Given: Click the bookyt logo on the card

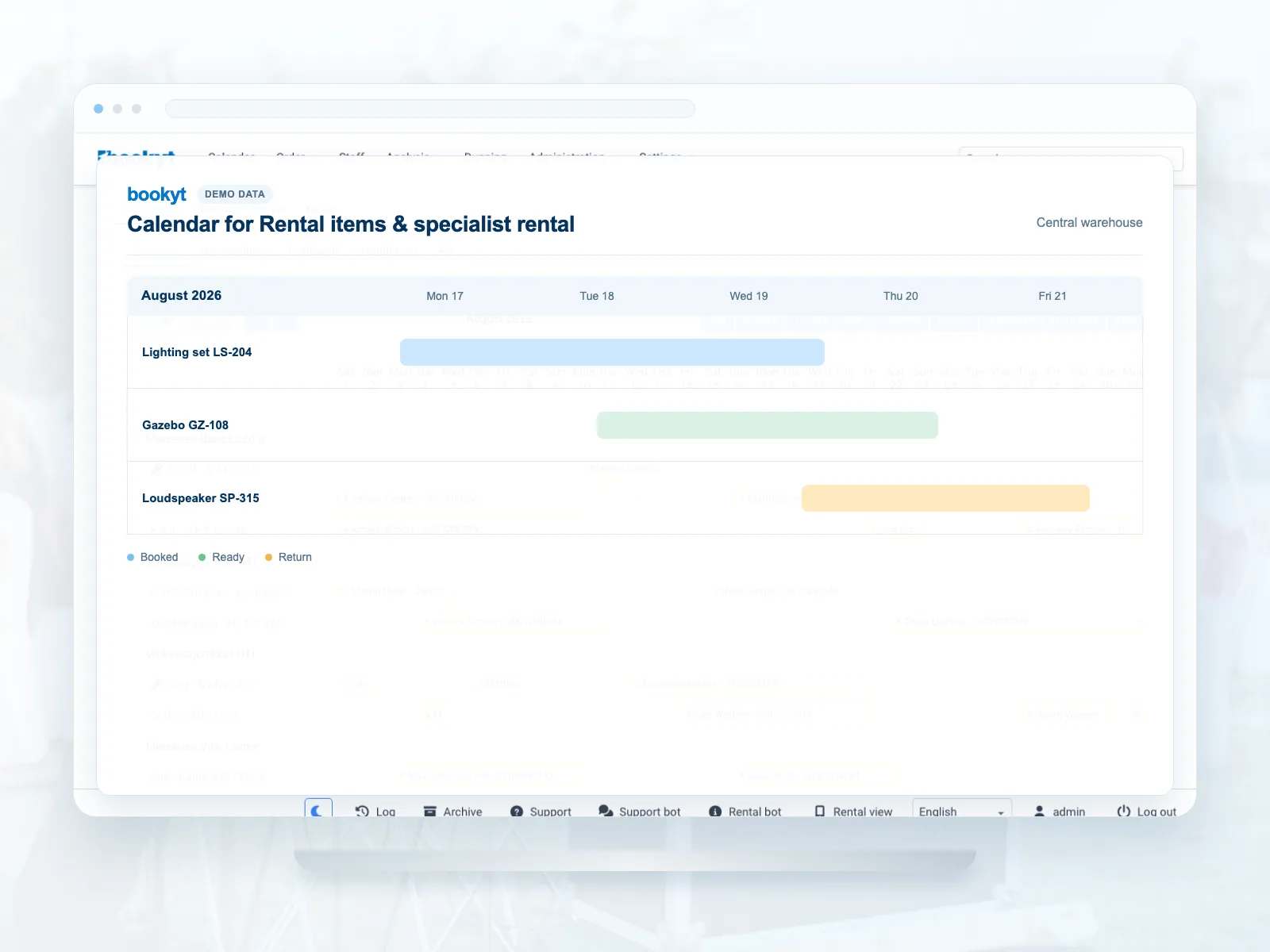Looking at the screenshot, I should 156,194.
